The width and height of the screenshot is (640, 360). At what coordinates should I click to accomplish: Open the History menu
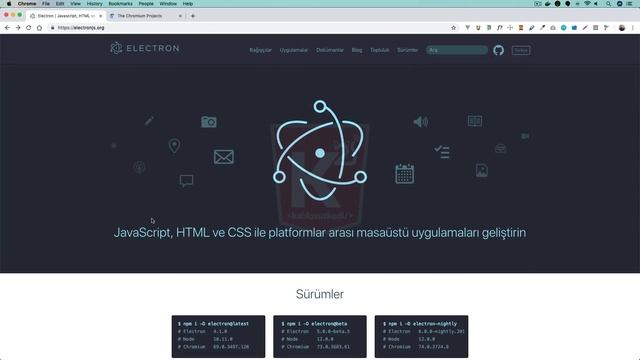[x=94, y=4]
